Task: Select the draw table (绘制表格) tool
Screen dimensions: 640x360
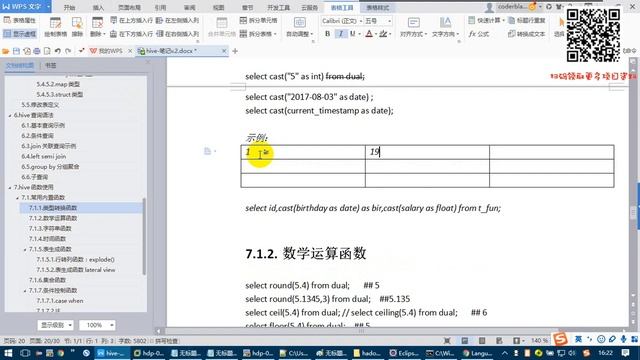Action: pos(55,27)
